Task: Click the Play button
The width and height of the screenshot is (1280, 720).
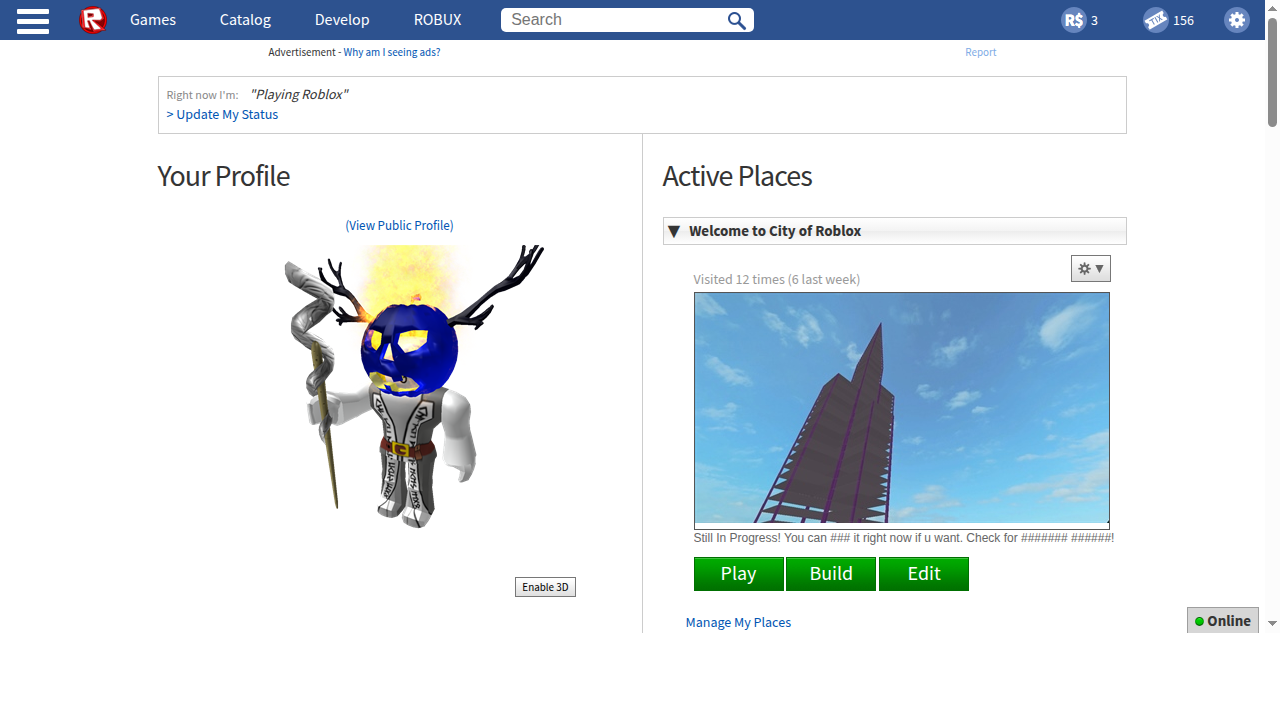Action: click(x=739, y=574)
